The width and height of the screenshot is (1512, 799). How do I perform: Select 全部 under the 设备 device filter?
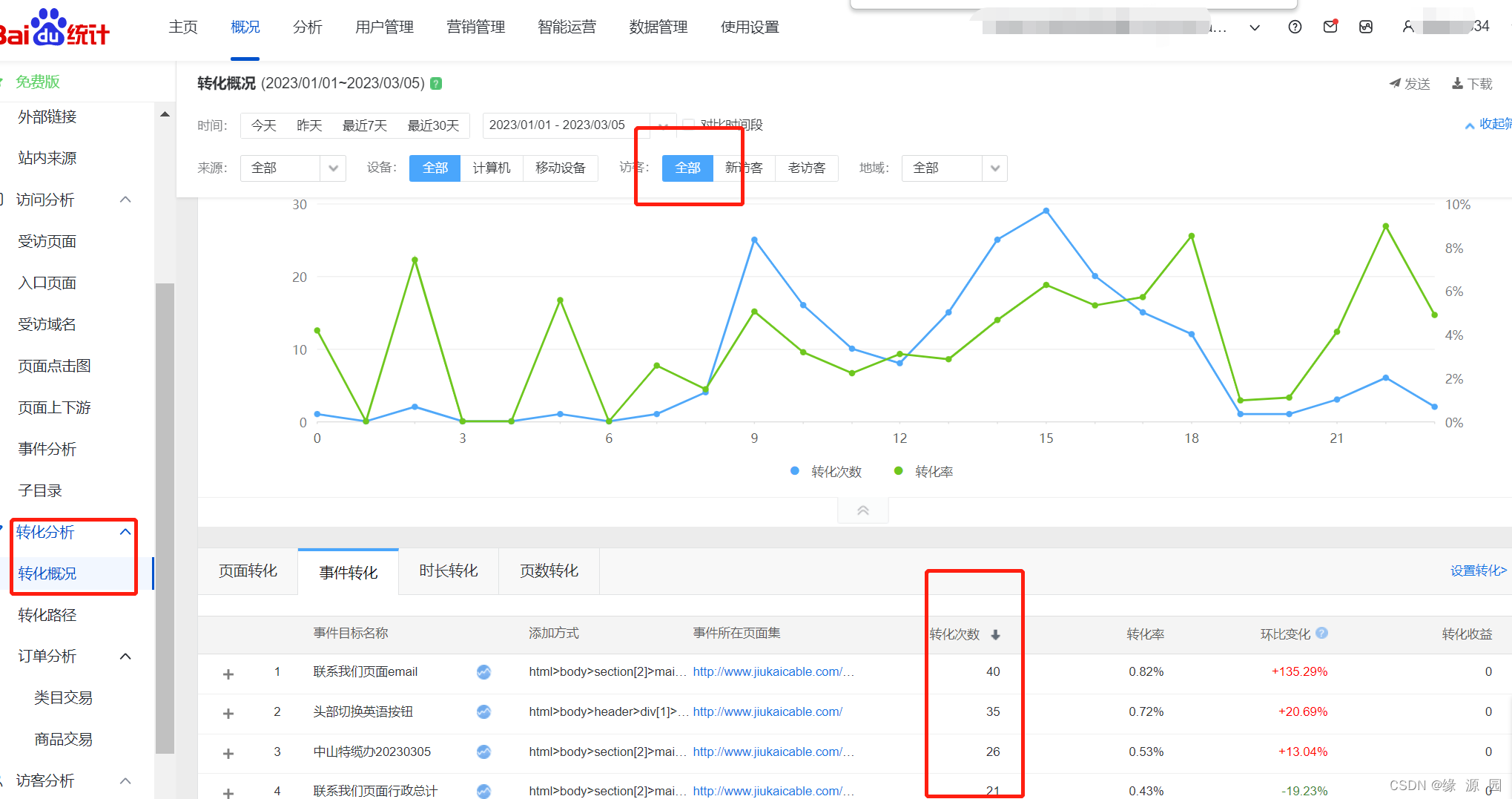click(435, 168)
